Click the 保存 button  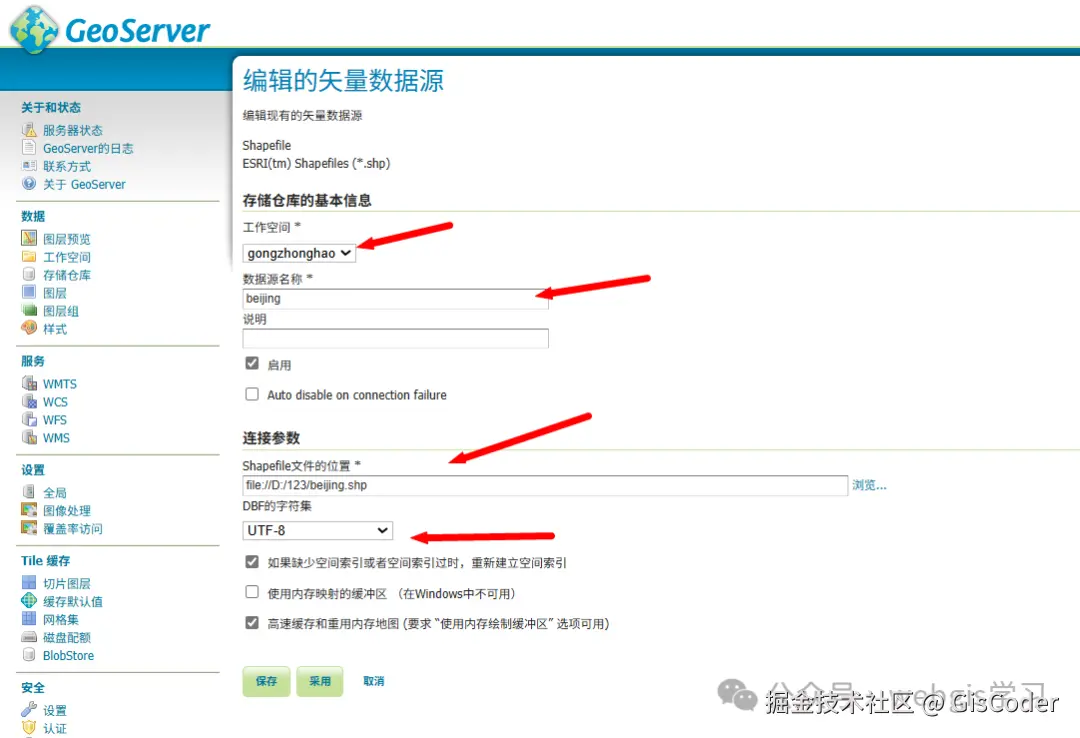[266, 681]
